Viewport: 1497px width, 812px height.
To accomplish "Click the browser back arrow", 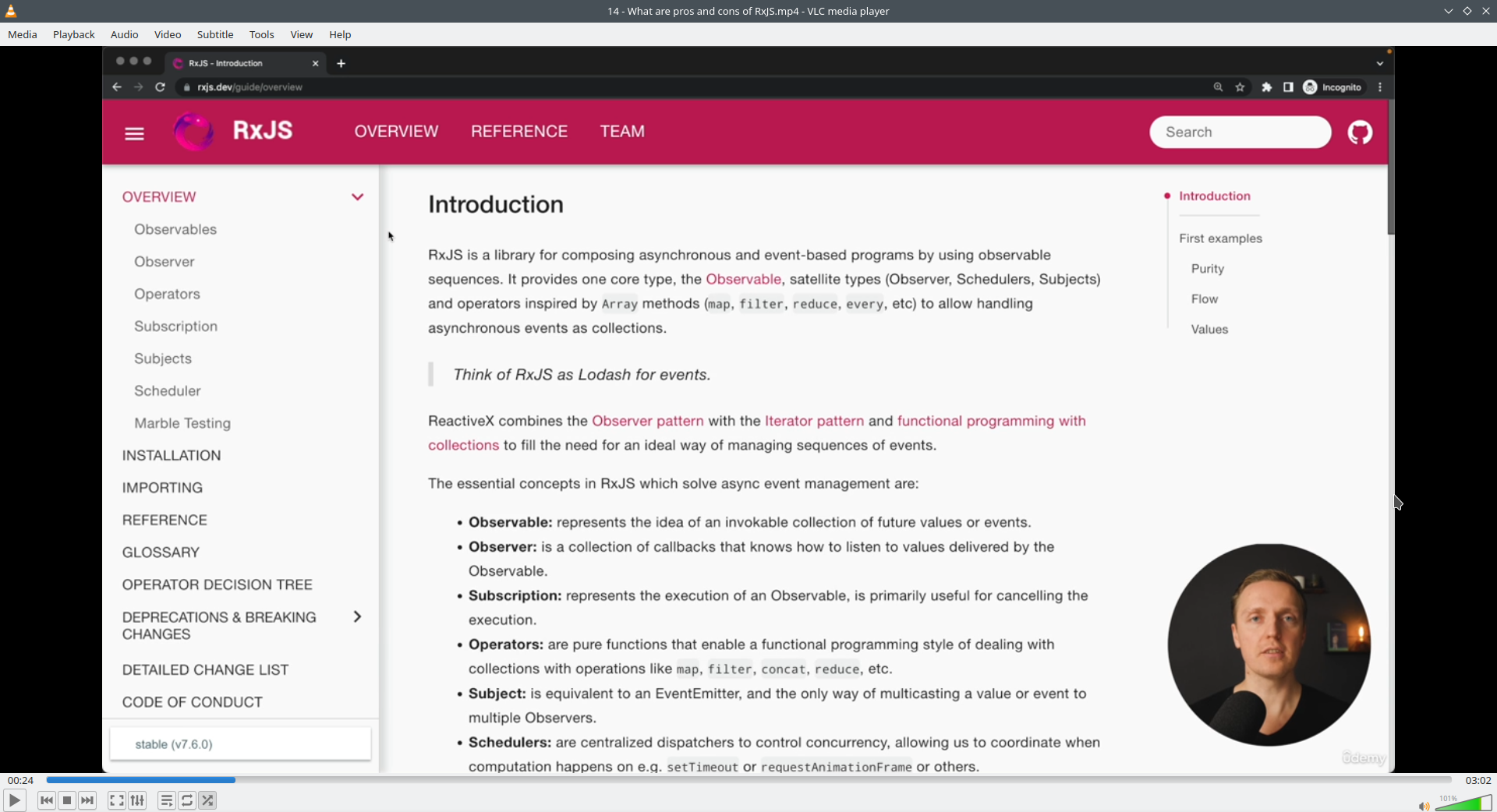I will point(117,87).
